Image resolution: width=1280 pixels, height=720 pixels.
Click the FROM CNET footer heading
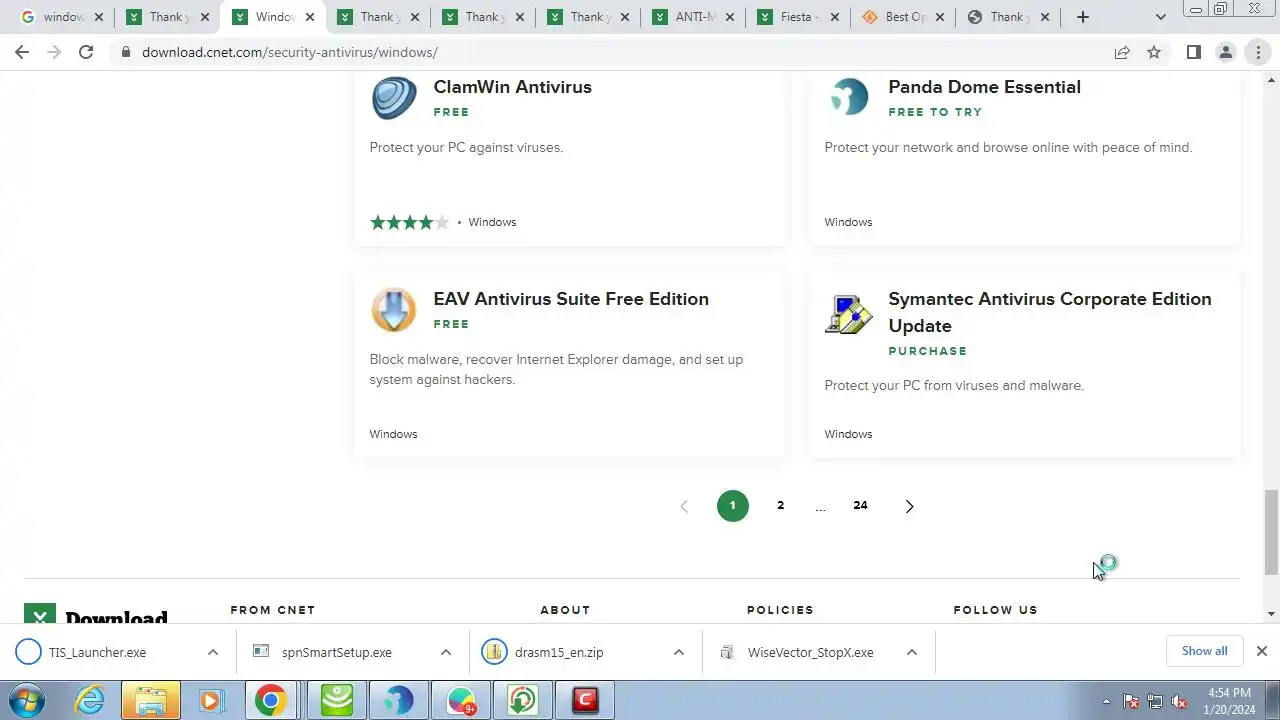273,610
